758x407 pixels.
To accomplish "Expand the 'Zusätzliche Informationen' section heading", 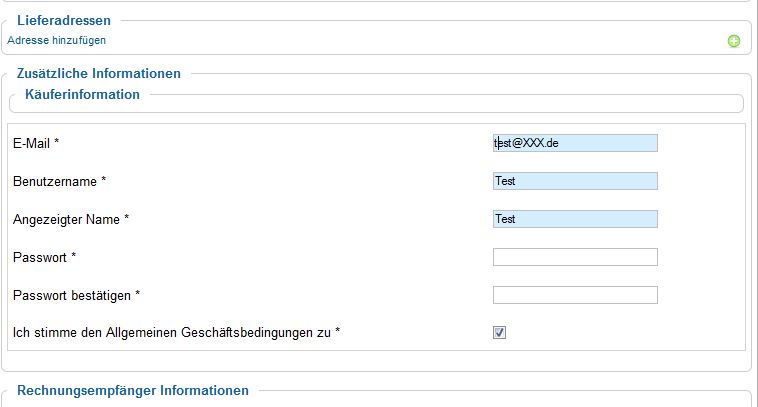I will (99, 73).
